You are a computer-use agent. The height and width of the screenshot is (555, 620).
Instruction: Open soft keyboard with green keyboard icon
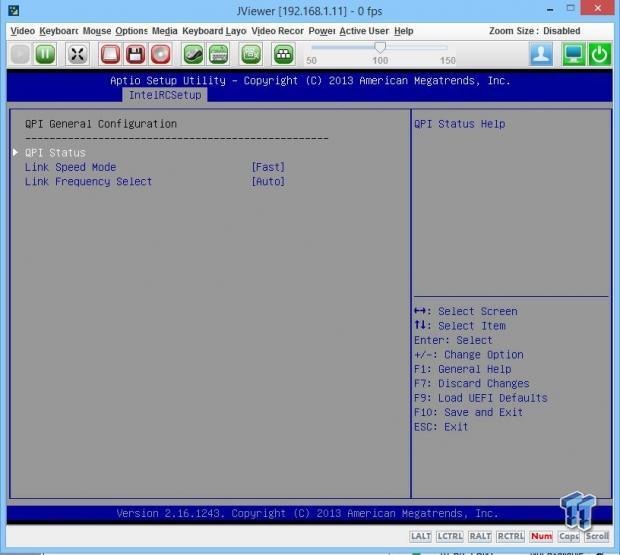[218, 54]
